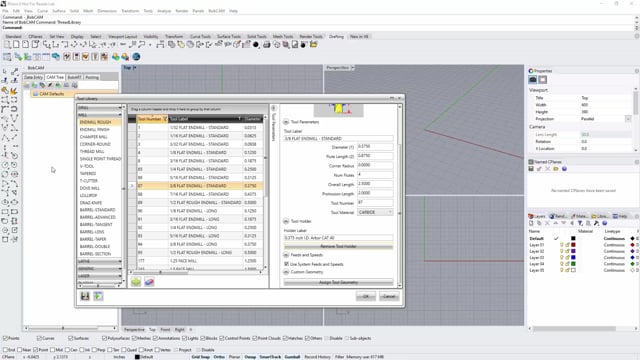Toggle the Surfaces selection filter checkbox
The height and width of the screenshot is (360, 640).
(x=71, y=338)
